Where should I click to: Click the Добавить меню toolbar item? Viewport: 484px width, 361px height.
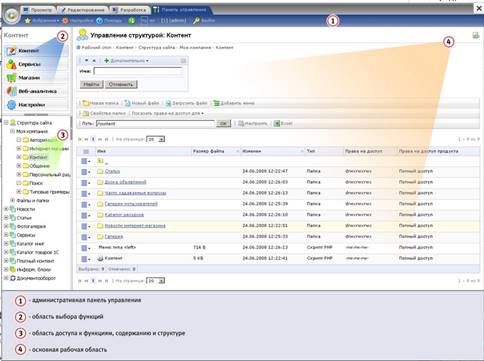coord(234,103)
